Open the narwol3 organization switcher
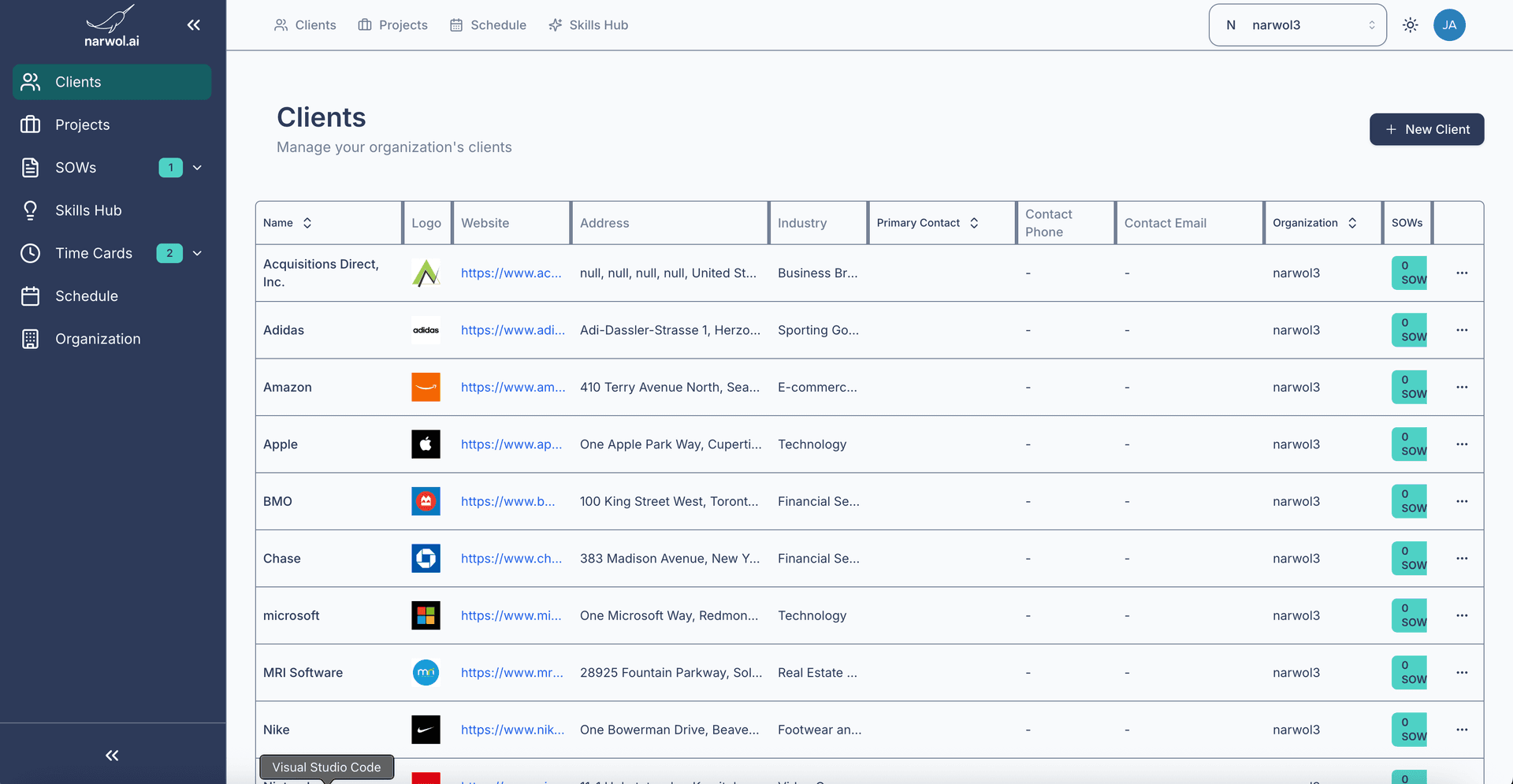The image size is (1513, 784). pyautogui.click(x=1297, y=25)
